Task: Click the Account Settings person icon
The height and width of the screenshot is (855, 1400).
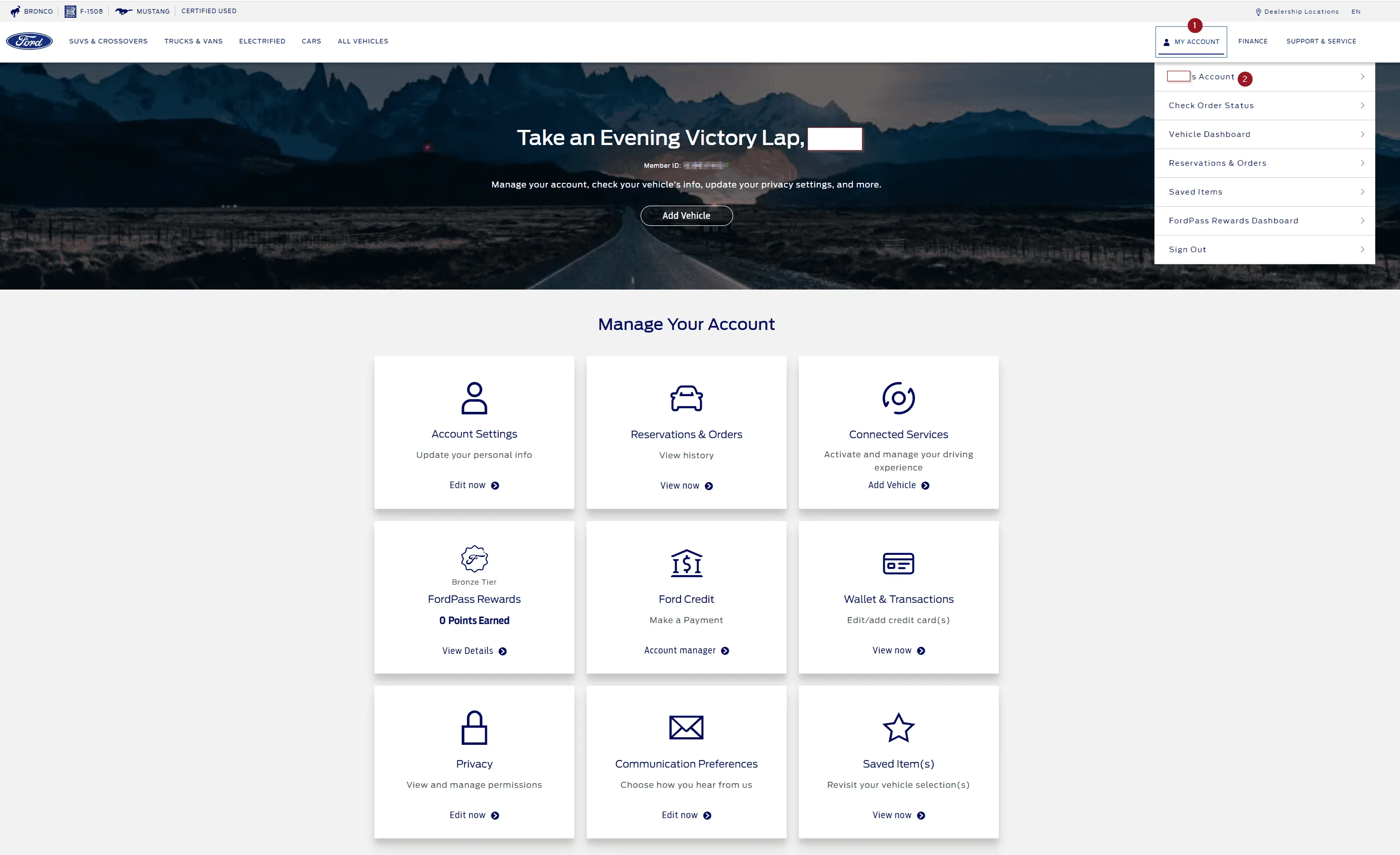Action: tap(474, 398)
